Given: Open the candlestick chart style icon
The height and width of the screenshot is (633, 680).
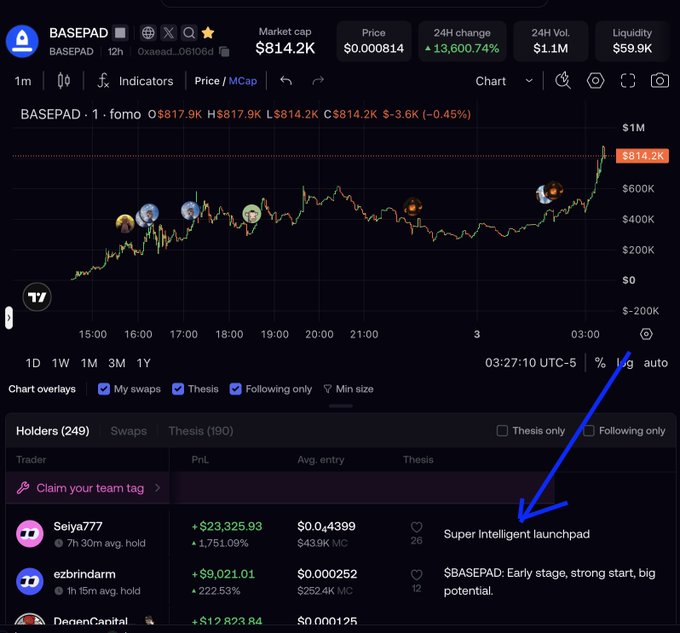Looking at the screenshot, I should coord(64,81).
